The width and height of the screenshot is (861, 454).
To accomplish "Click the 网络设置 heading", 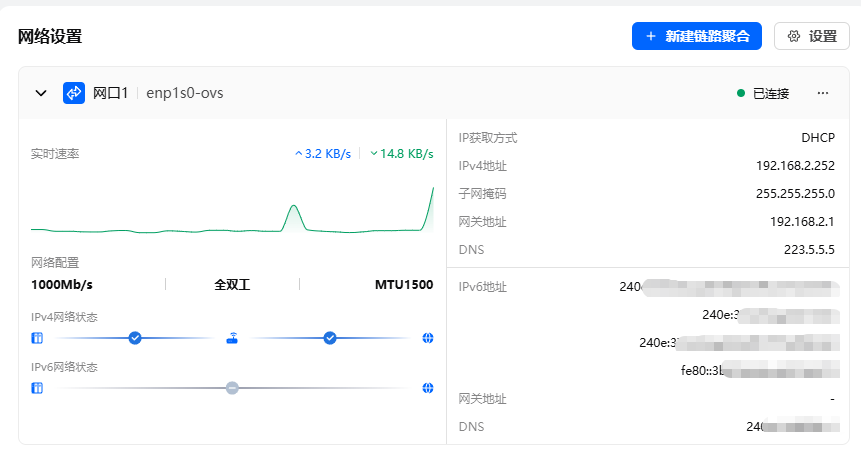I will tap(50, 36).
